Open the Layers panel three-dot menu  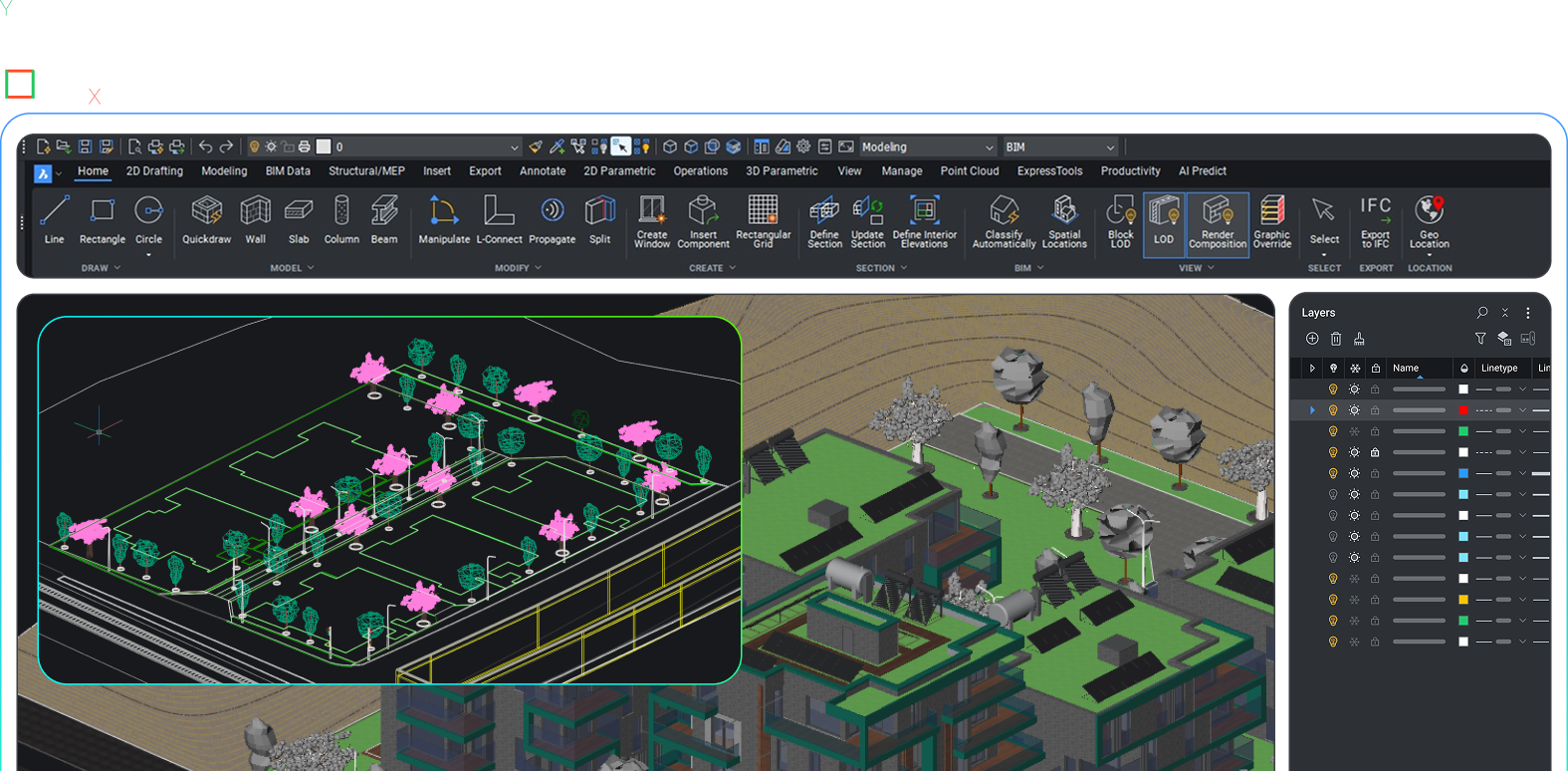(x=1528, y=313)
